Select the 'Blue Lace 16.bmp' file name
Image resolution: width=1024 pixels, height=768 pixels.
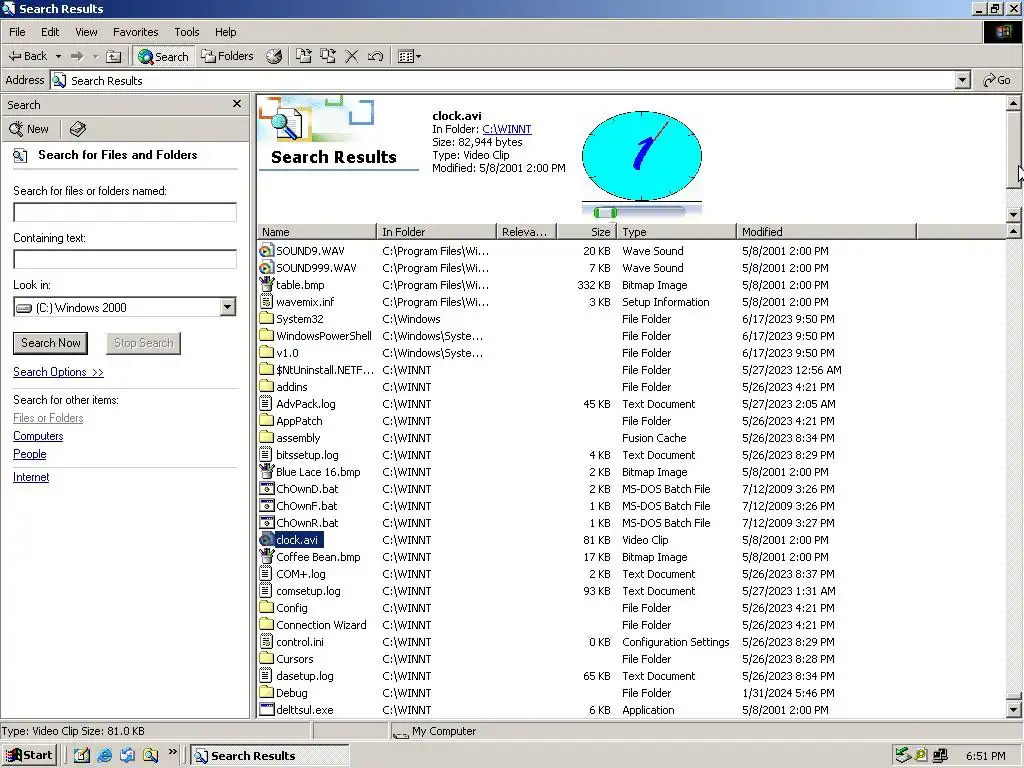(318, 472)
